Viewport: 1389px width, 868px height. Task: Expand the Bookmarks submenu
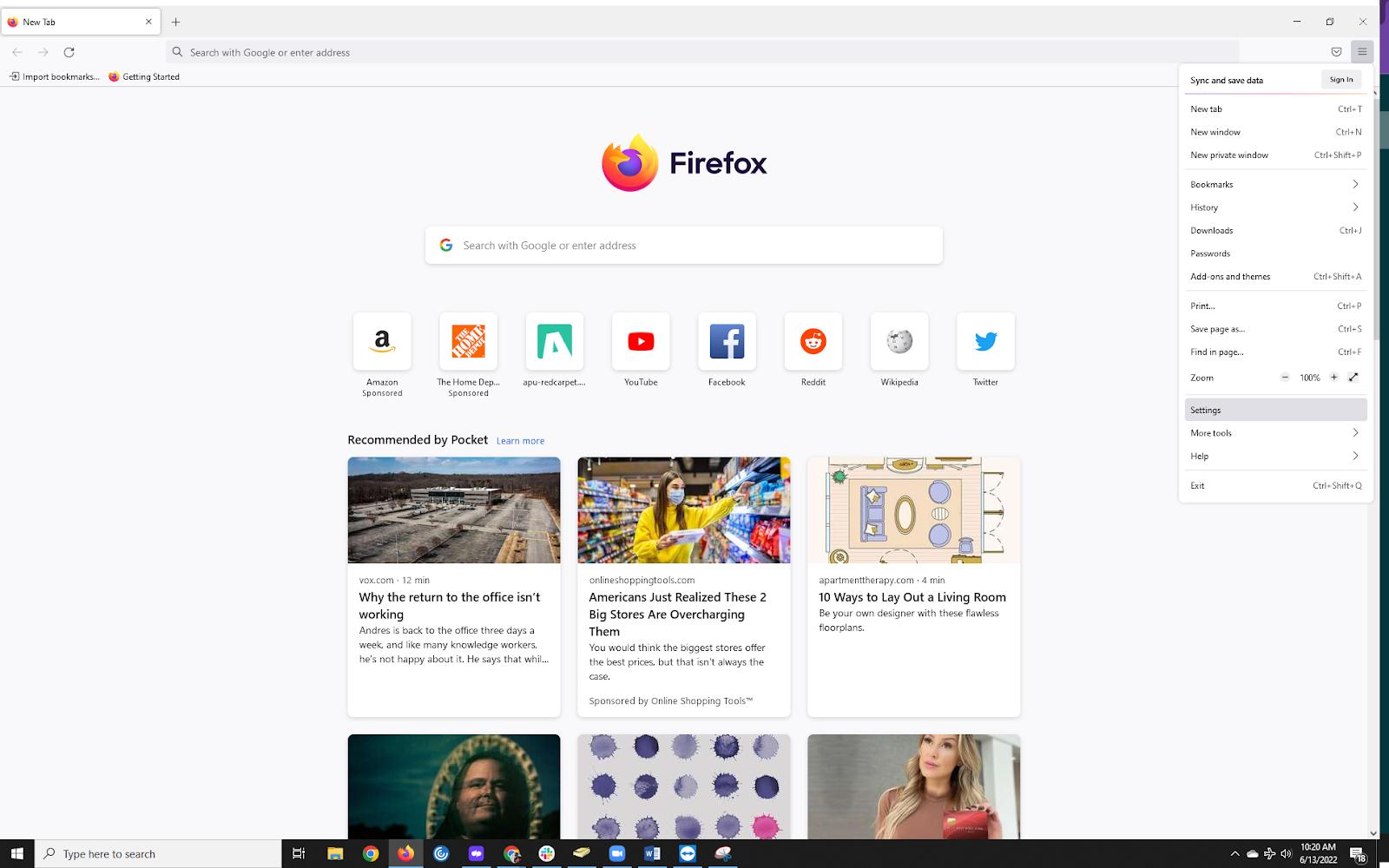tap(1275, 184)
